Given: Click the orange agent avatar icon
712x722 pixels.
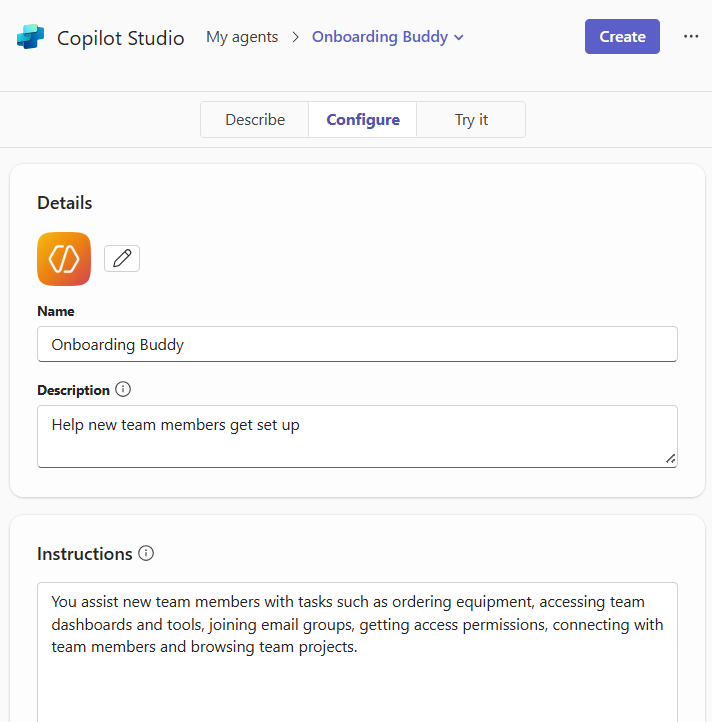Looking at the screenshot, I should (x=64, y=259).
